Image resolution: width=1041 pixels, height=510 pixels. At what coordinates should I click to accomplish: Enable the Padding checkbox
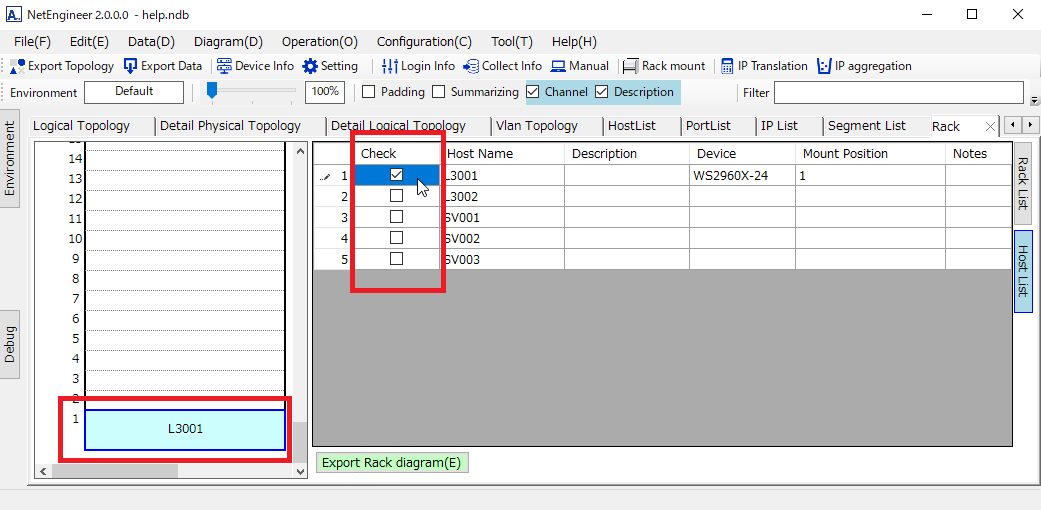(368, 92)
